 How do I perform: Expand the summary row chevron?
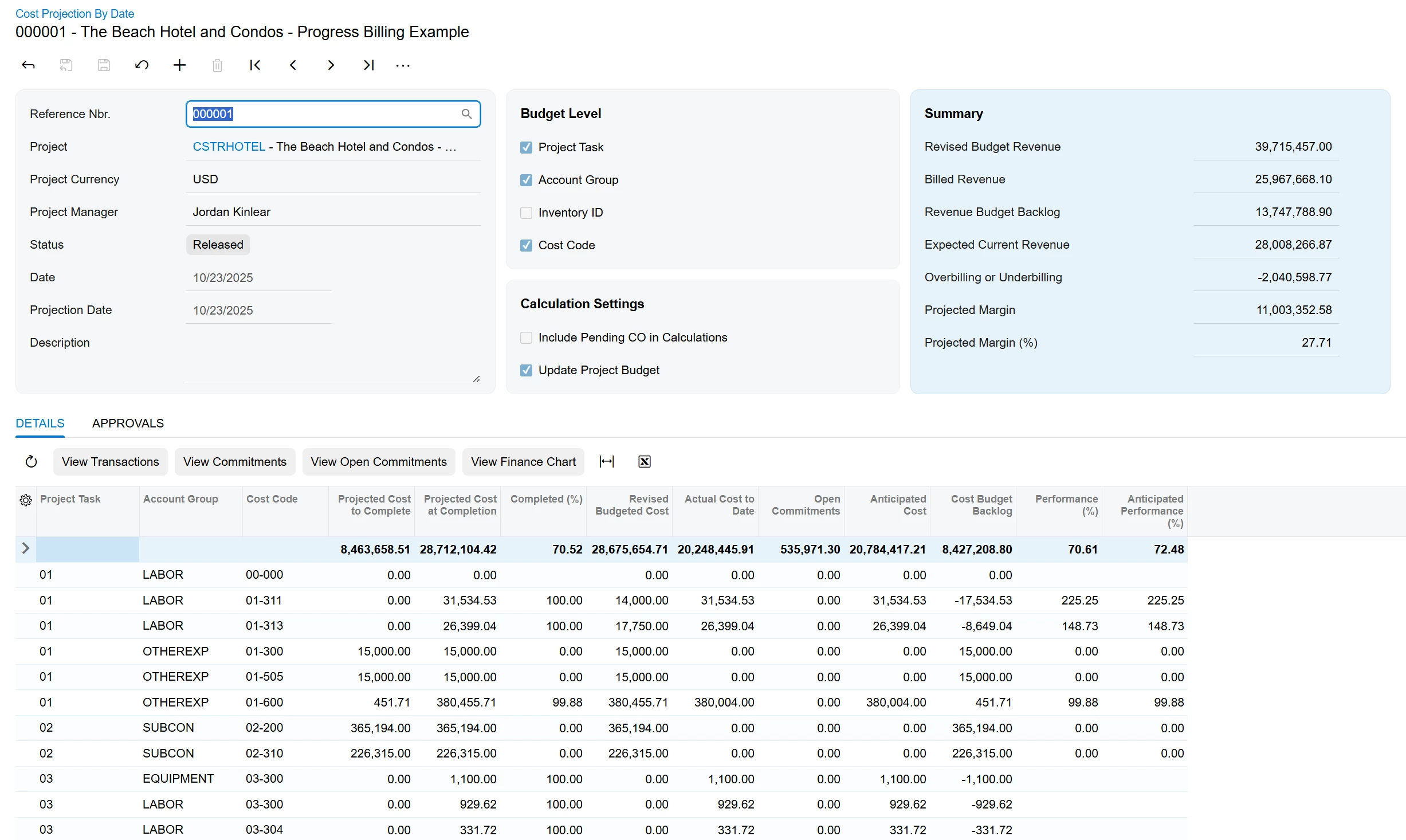tap(26, 548)
